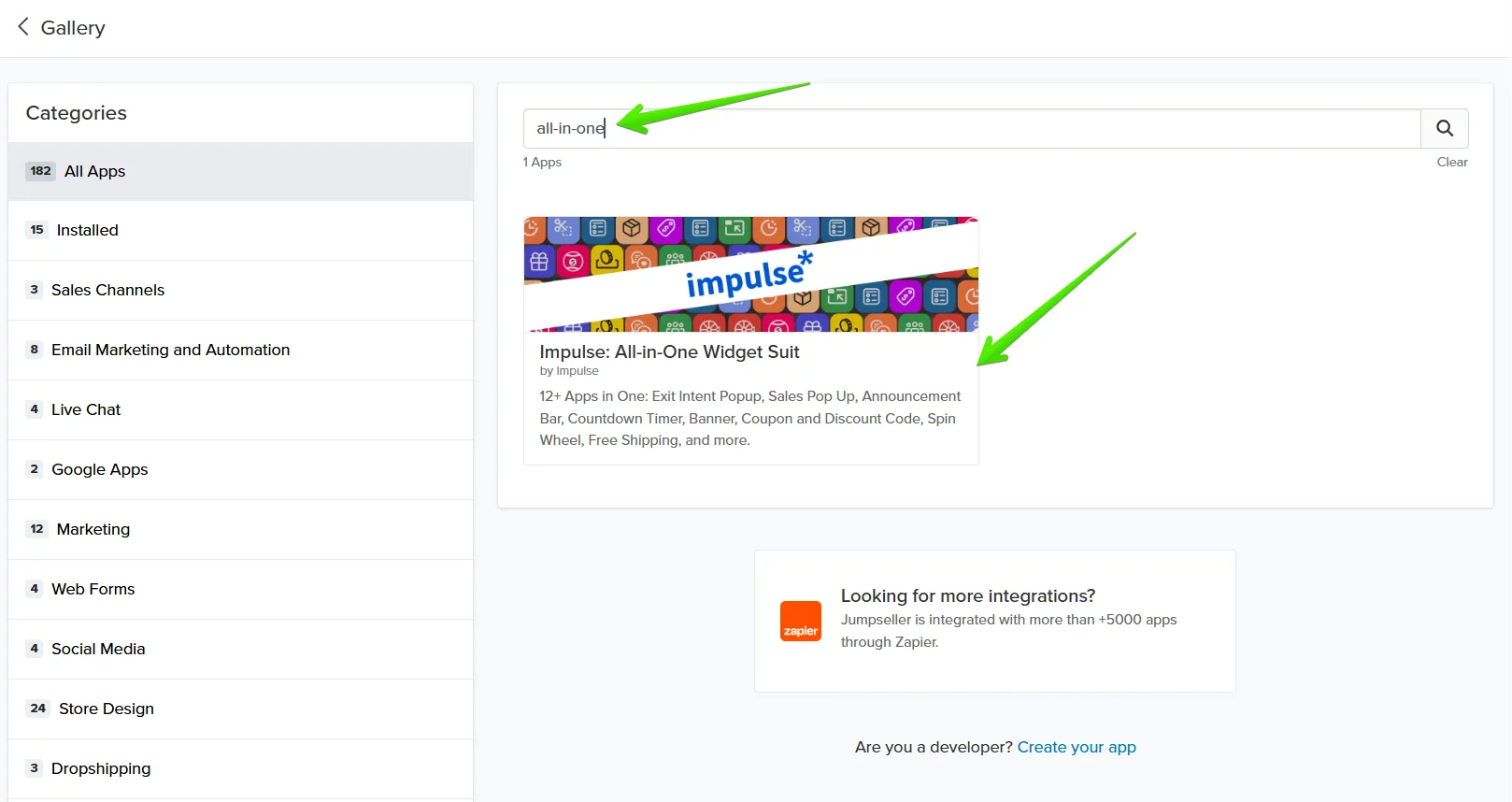
Task: Show the Marketing category apps
Action: 240,529
